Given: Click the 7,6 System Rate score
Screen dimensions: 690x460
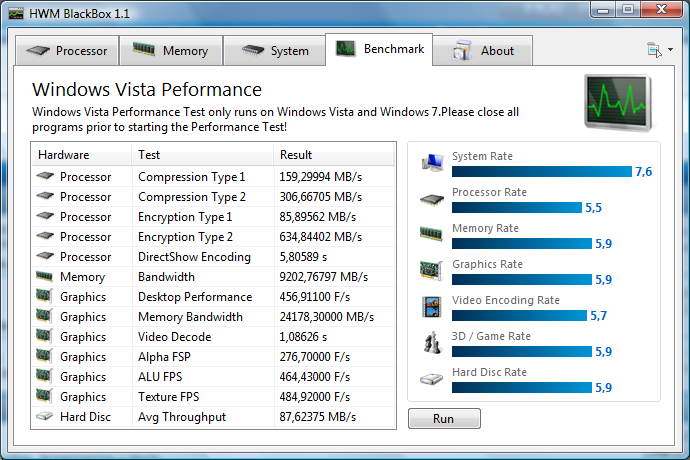Looking at the screenshot, I should (643, 172).
